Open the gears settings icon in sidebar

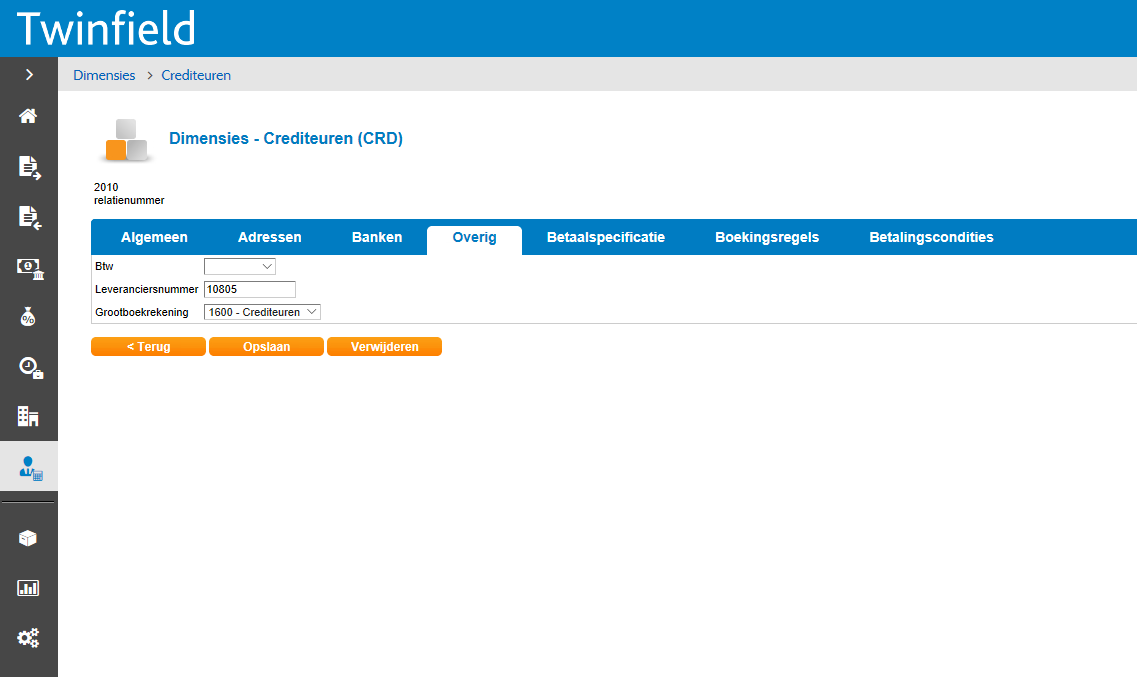[29, 637]
